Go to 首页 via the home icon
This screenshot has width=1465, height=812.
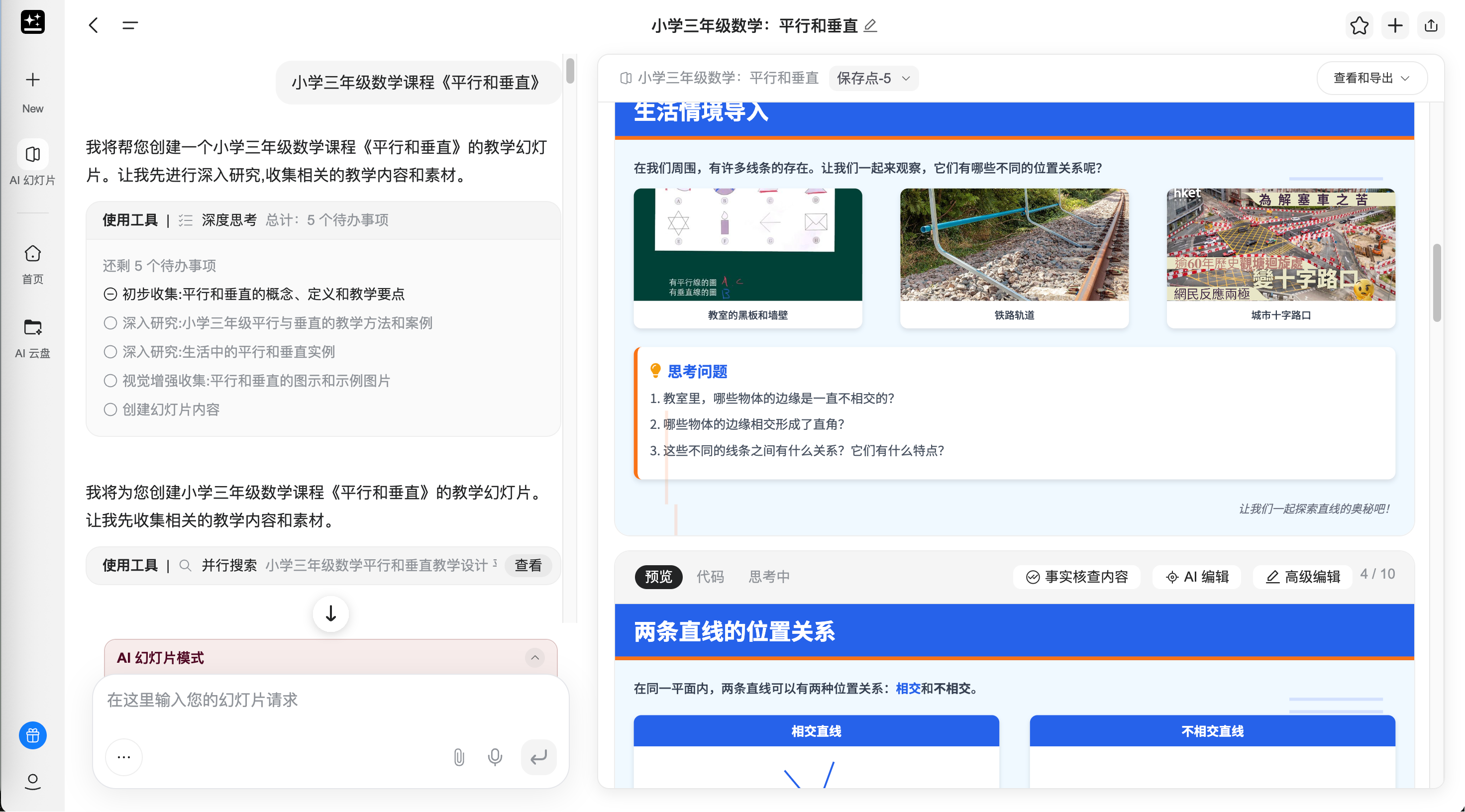pos(32,263)
